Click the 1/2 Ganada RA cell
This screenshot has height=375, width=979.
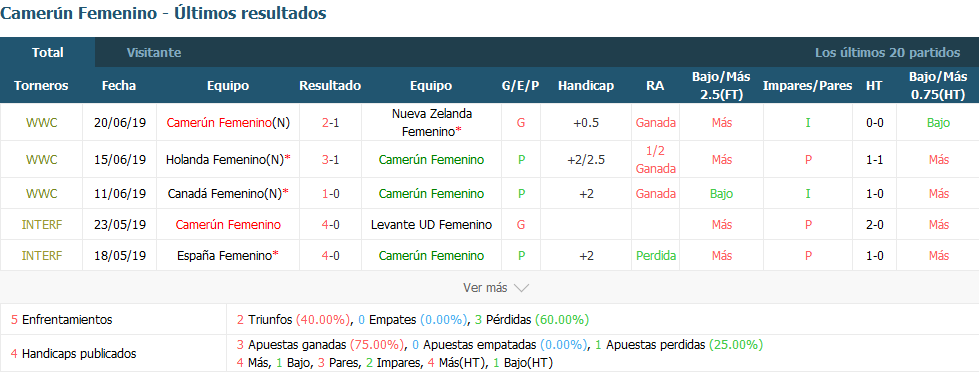click(x=656, y=160)
